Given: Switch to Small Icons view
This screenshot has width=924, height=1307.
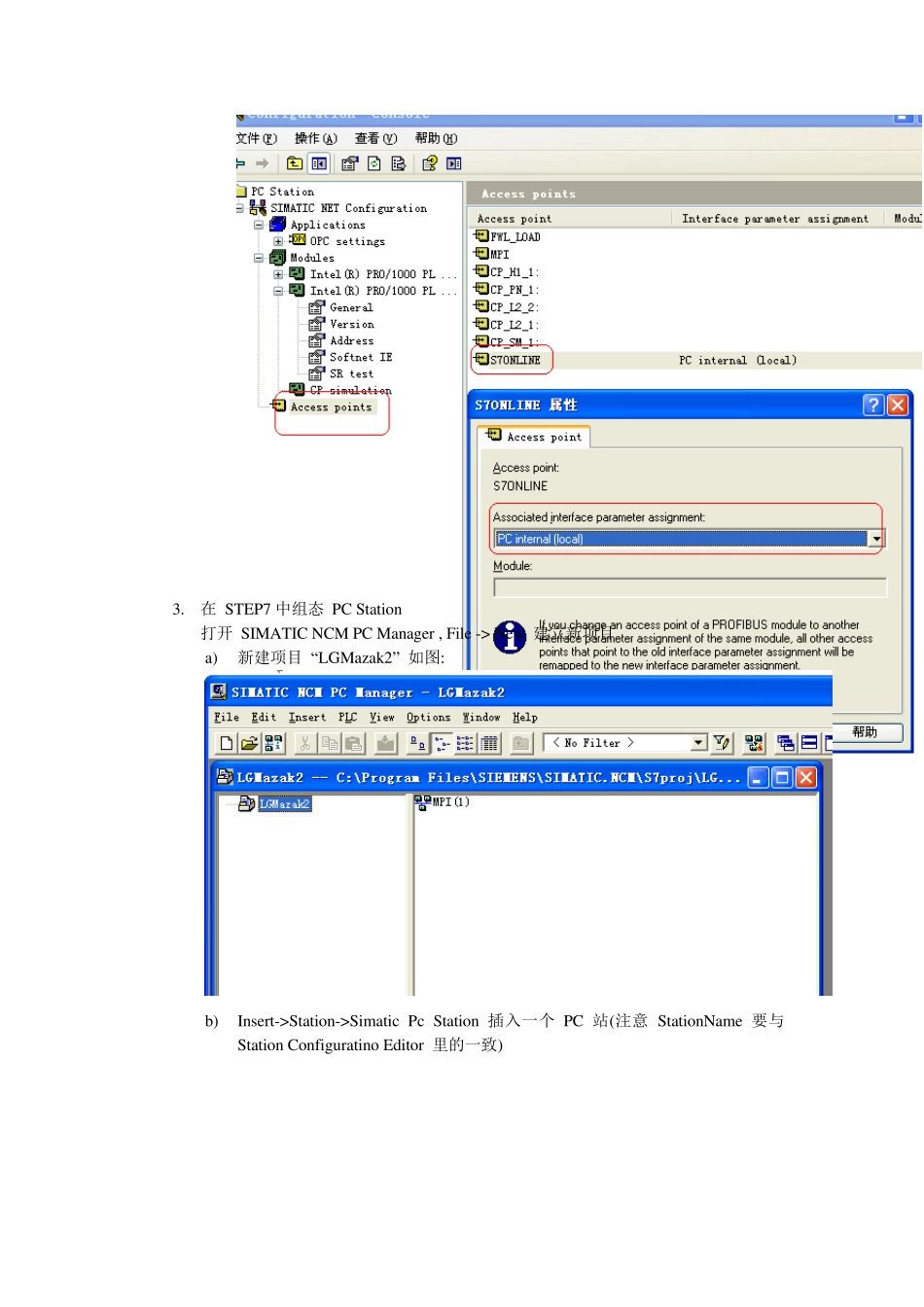Looking at the screenshot, I should [442, 743].
